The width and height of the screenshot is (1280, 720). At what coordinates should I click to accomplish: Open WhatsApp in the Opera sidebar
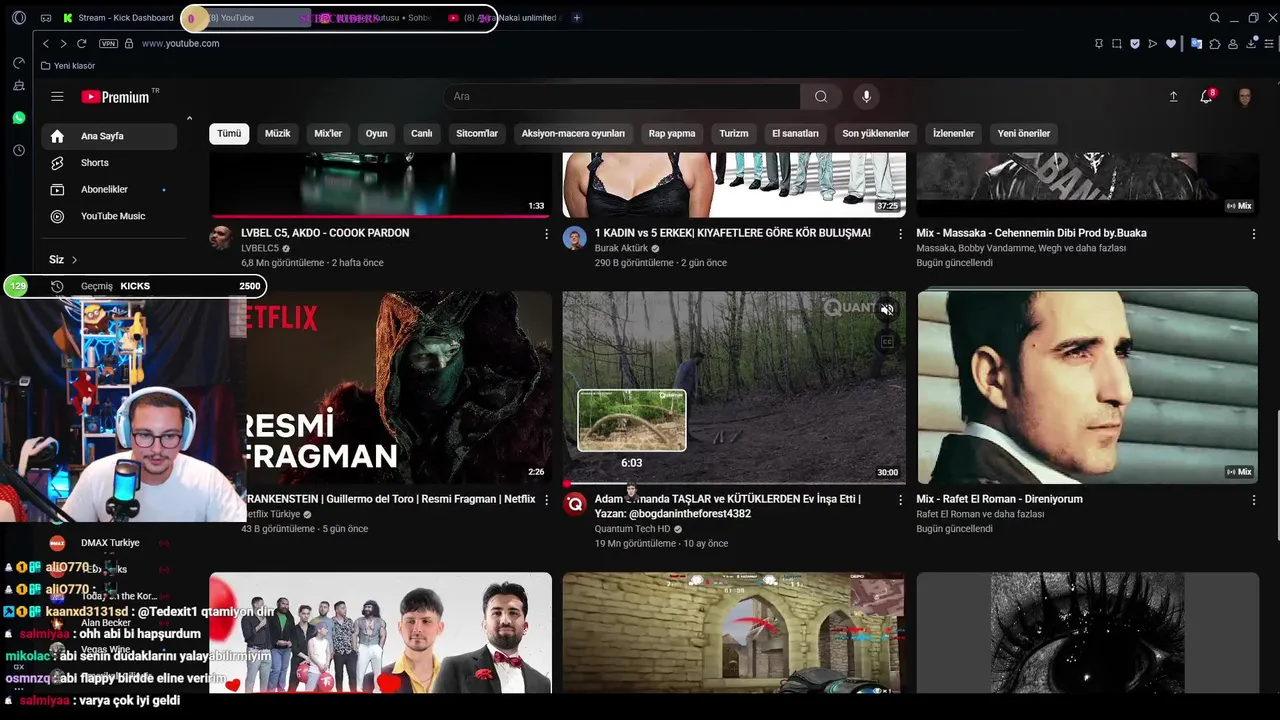pyautogui.click(x=19, y=118)
